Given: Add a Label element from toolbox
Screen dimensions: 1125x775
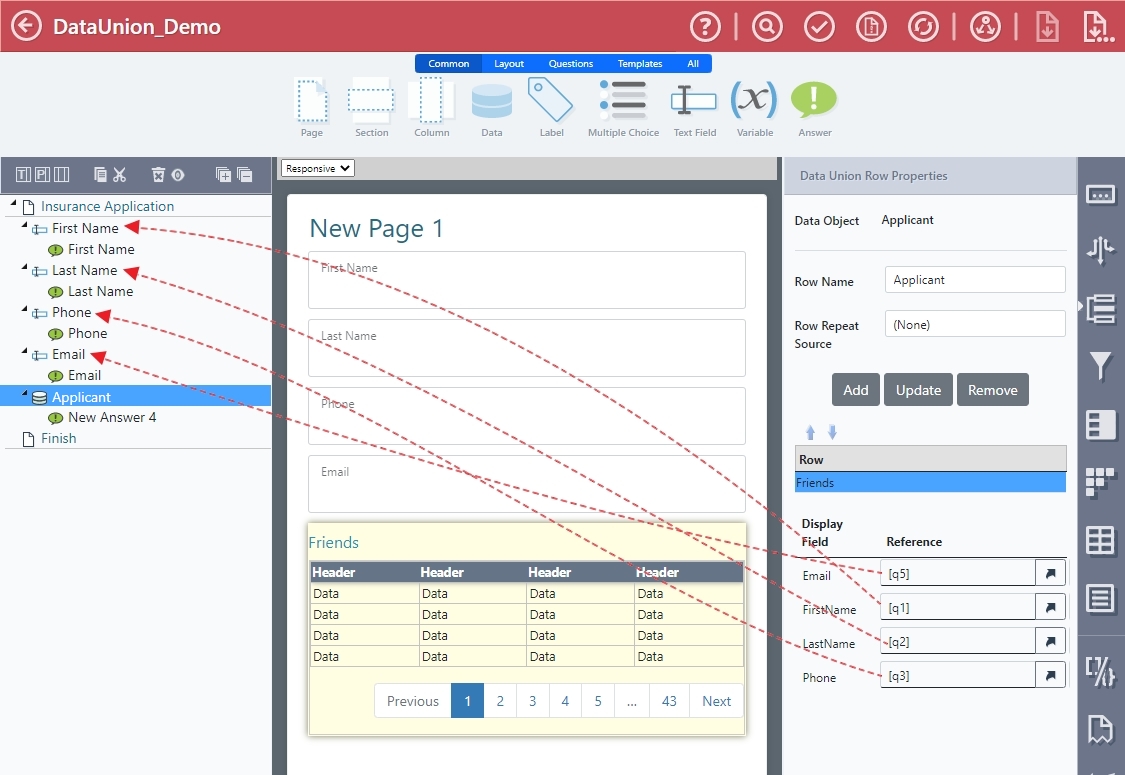Looking at the screenshot, I should [551, 108].
